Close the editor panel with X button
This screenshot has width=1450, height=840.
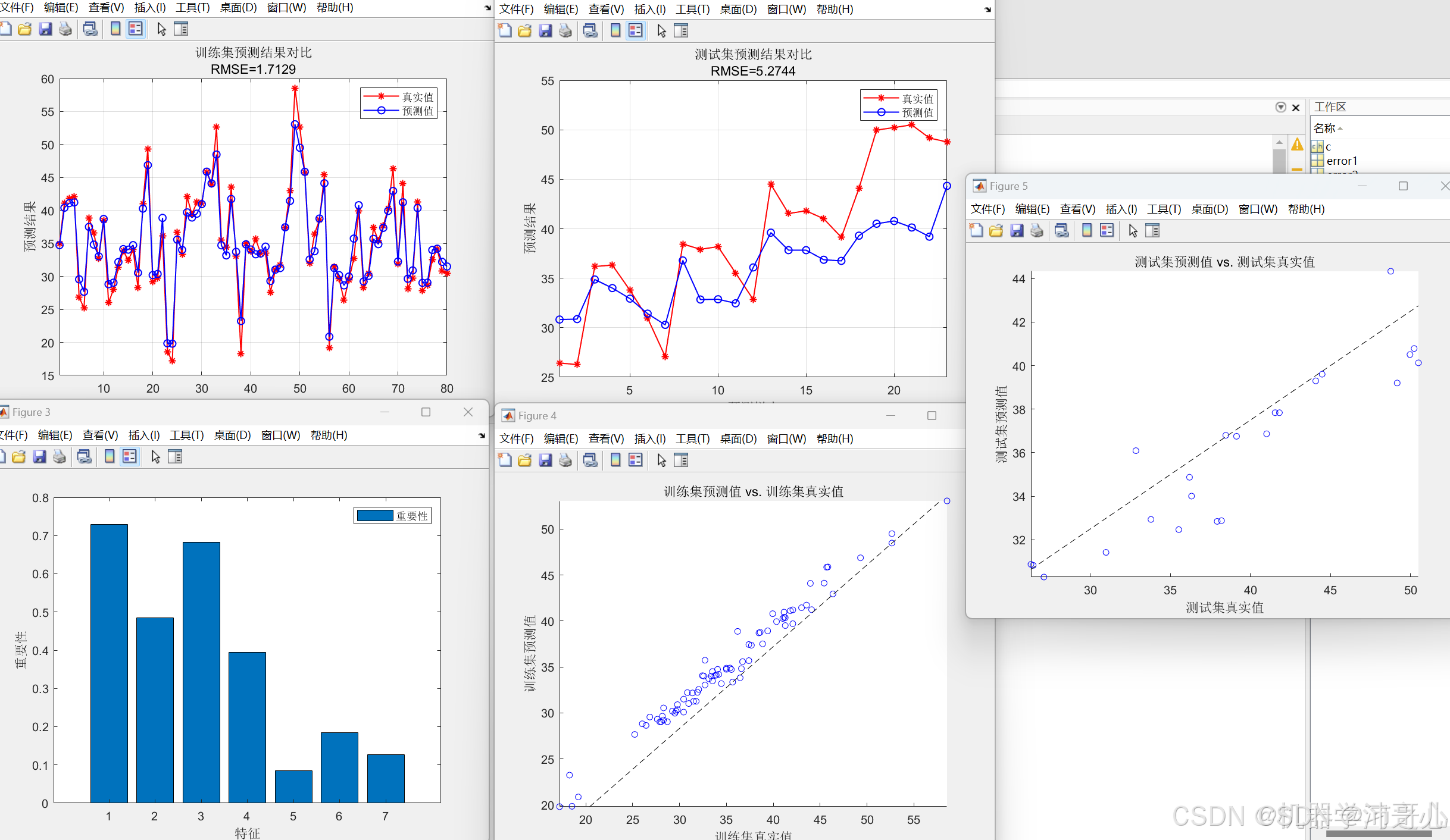click(x=1296, y=107)
